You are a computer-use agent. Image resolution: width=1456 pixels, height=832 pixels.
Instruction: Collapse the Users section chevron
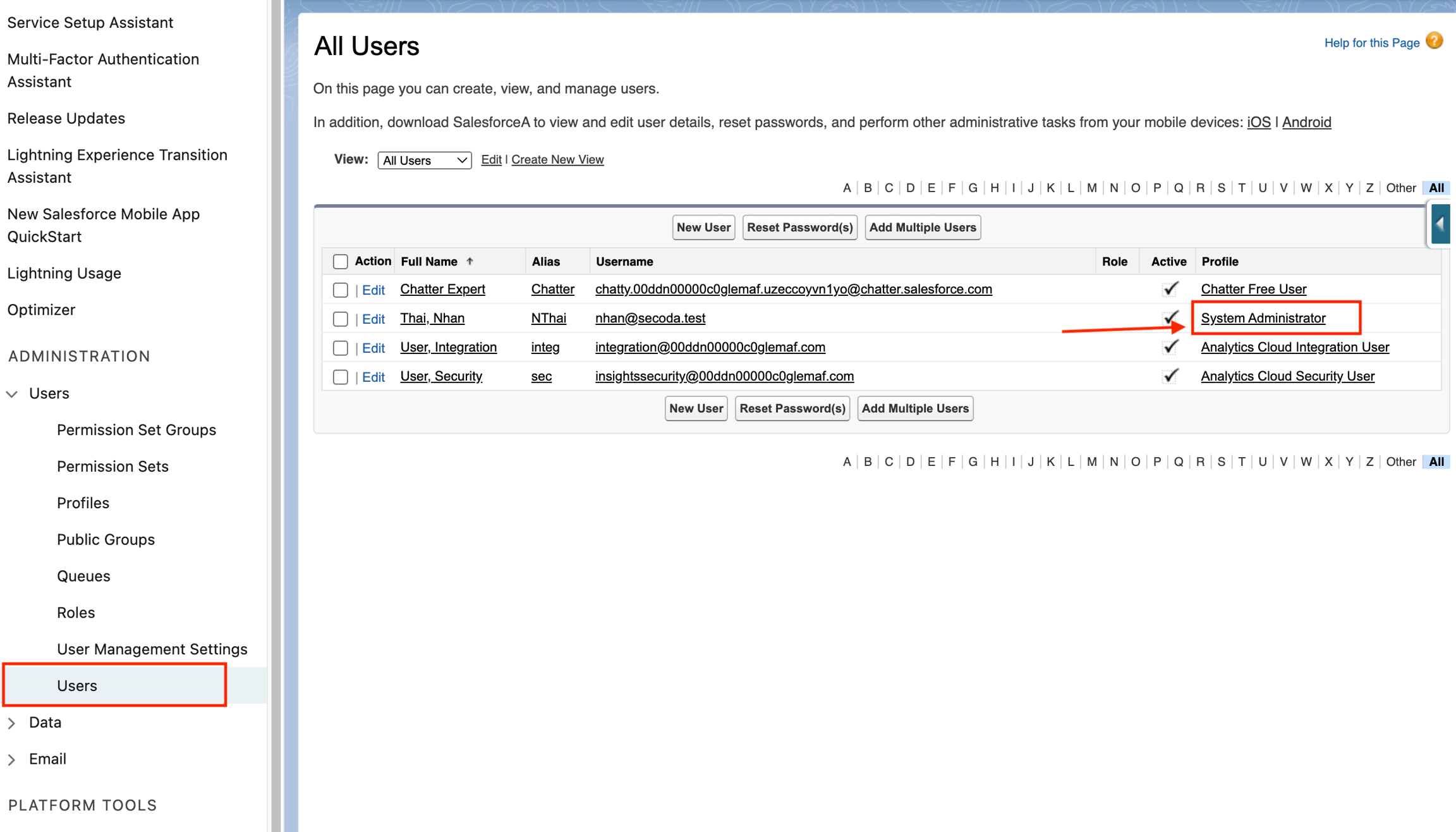point(12,394)
